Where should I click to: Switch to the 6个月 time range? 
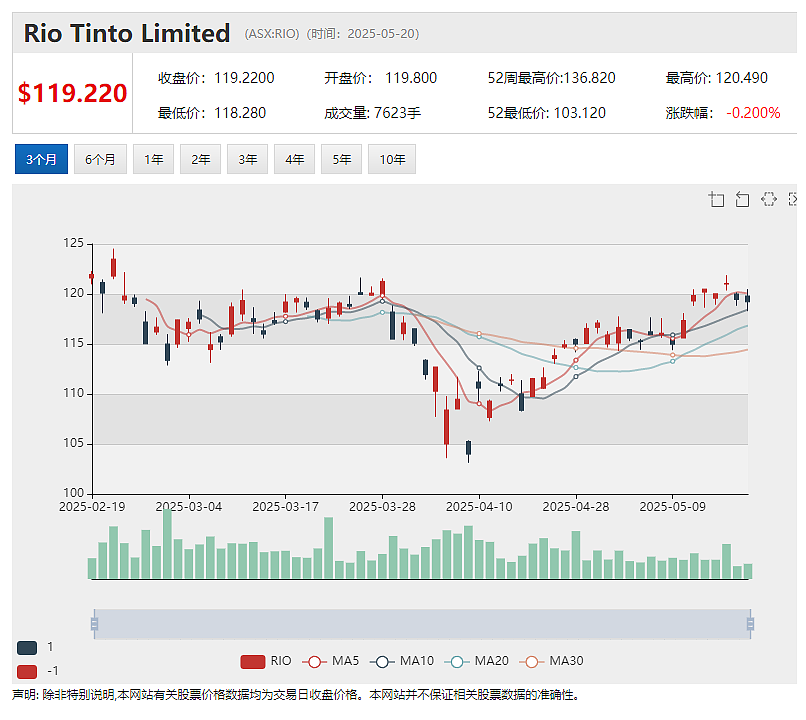(100, 159)
